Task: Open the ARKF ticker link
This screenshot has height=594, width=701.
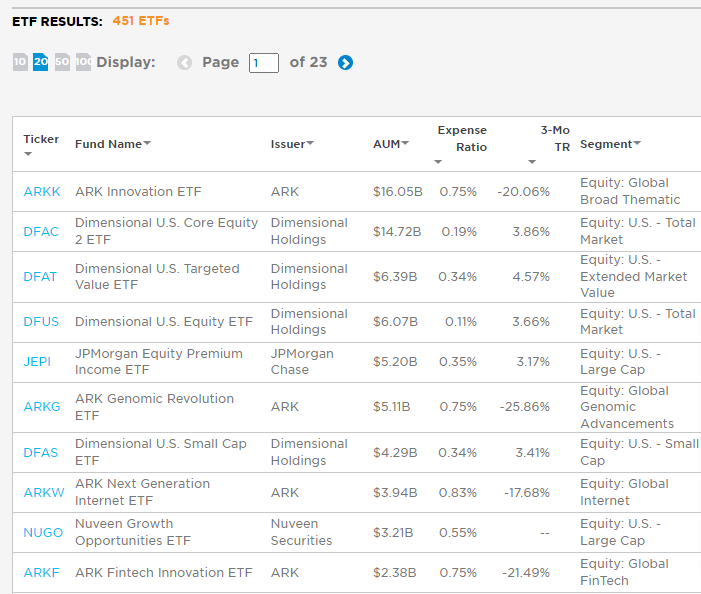Action: pyautogui.click(x=42, y=573)
